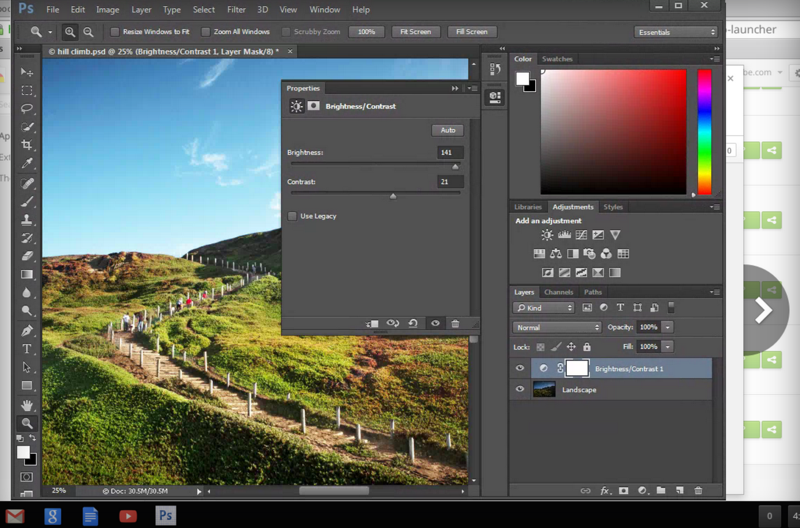Click the Contrast value field
This screenshot has width=800, height=528.
pos(449,182)
